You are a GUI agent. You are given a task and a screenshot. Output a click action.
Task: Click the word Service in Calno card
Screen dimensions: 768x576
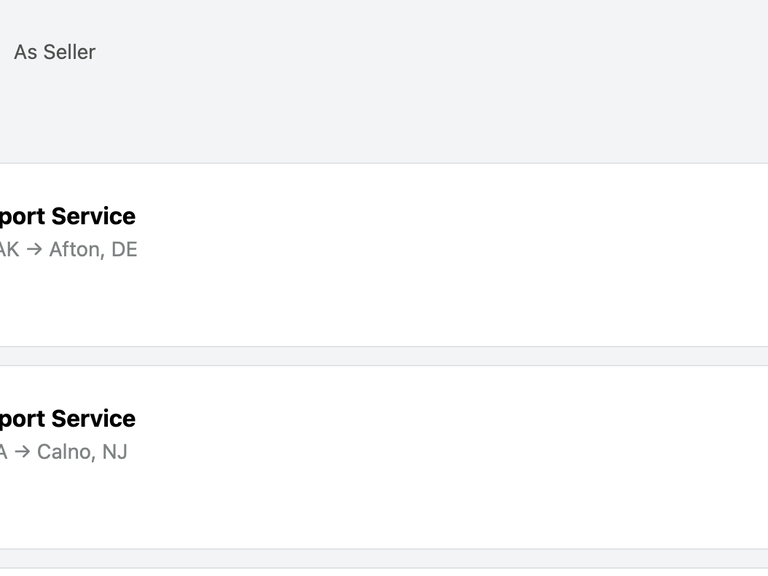tap(94, 418)
